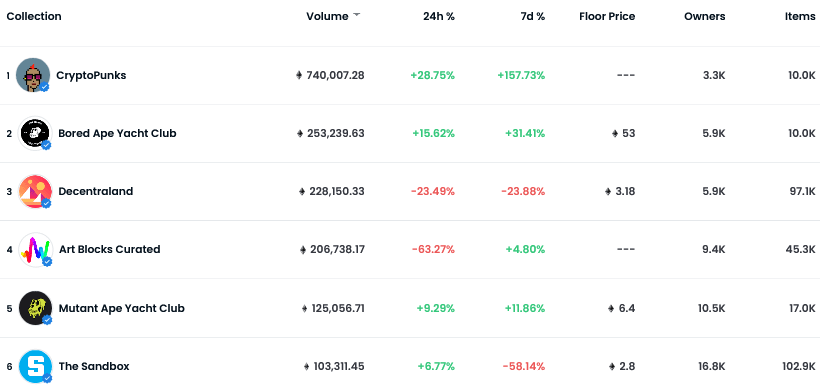
Task: Click the Mutant Ape Yacht Club avatar
Action: tap(35, 308)
